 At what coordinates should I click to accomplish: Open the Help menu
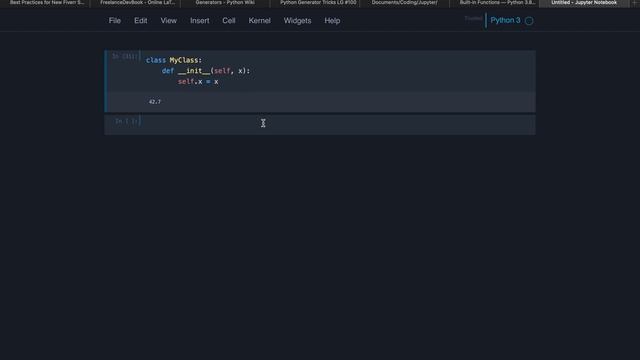[x=332, y=20]
